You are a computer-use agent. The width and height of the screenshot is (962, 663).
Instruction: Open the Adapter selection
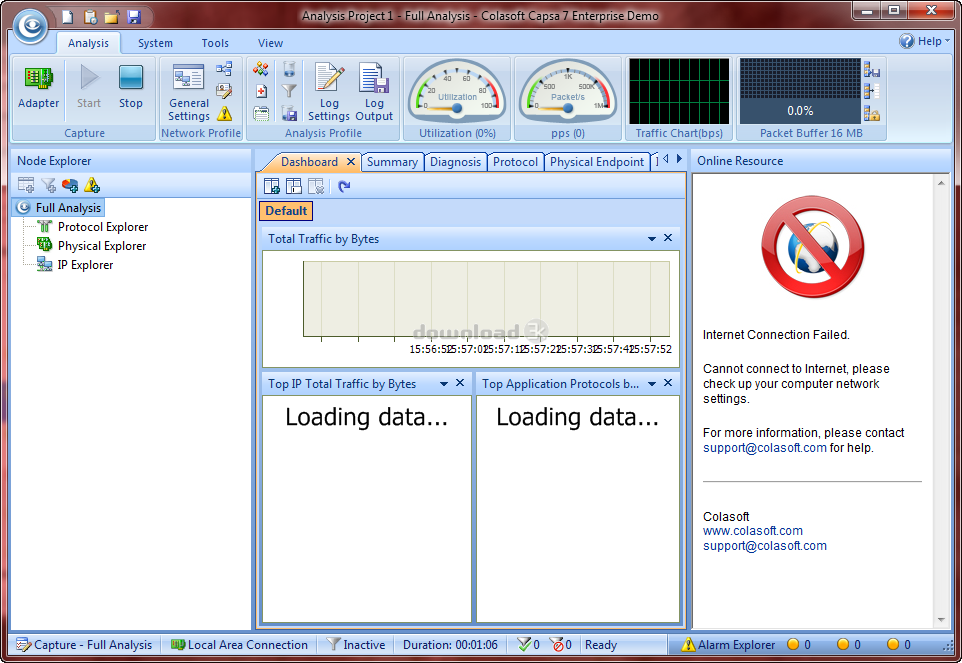point(39,88)
